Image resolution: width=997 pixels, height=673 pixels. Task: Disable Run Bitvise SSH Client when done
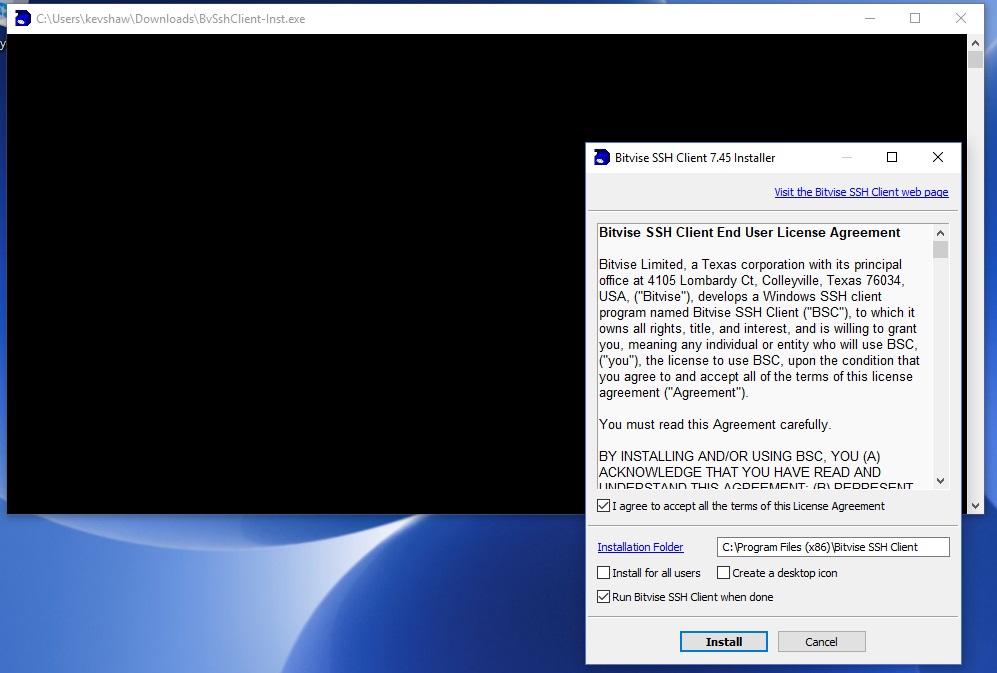[x=602, y=596]
